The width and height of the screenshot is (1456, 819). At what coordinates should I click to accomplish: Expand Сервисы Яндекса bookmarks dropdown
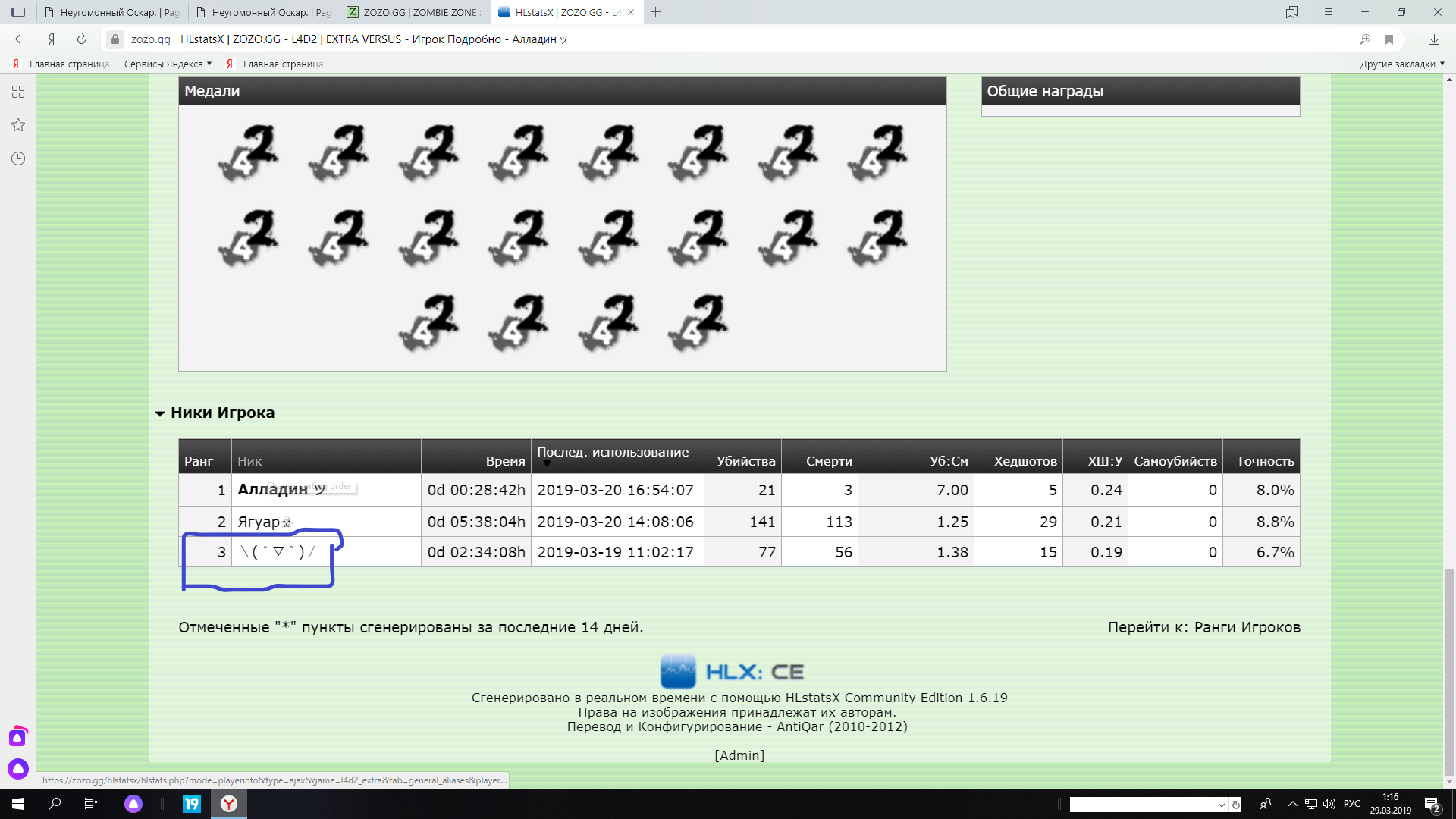click(168, 64)
